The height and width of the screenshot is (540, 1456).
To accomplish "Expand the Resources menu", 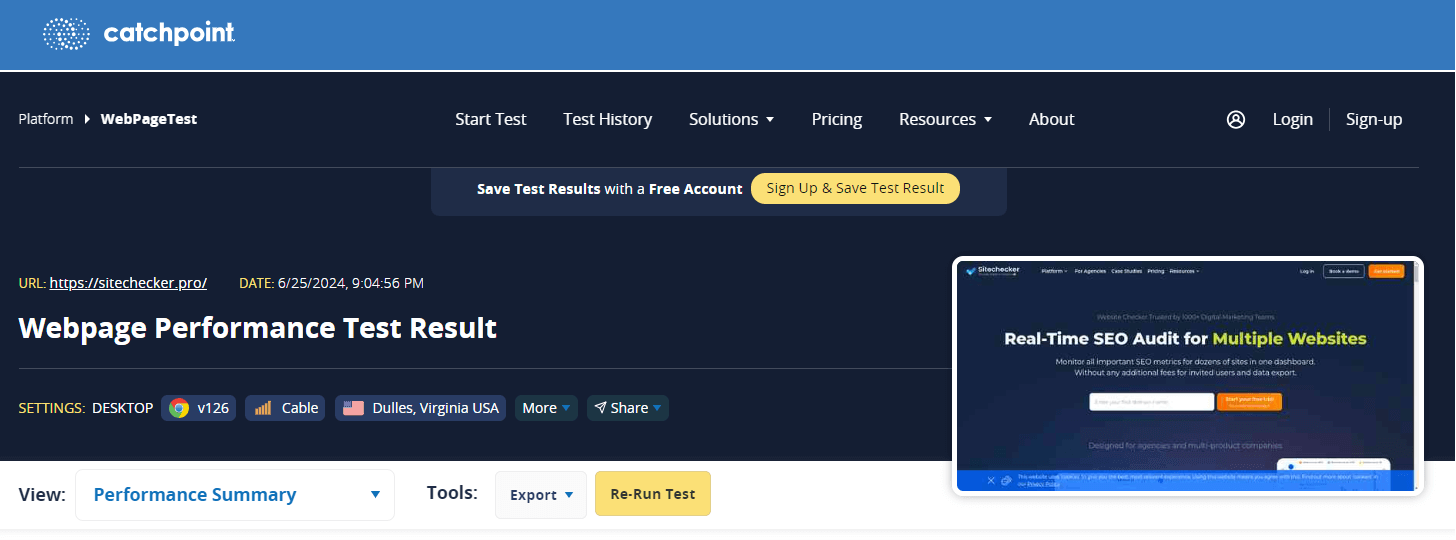I will click(945, 119).
